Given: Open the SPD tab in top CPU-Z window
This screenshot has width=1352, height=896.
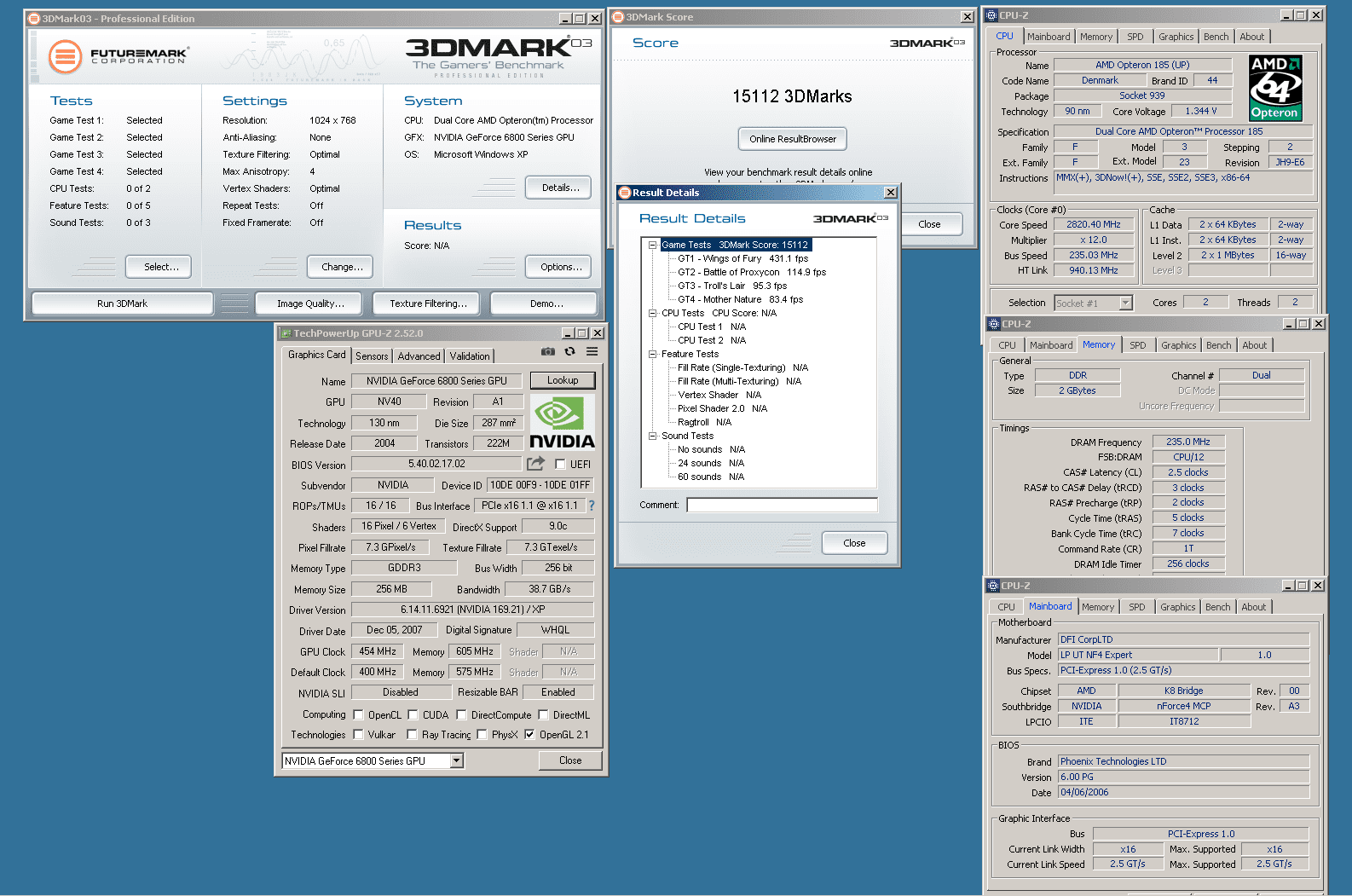Looking at the screenshot, I should point(1135,37).
